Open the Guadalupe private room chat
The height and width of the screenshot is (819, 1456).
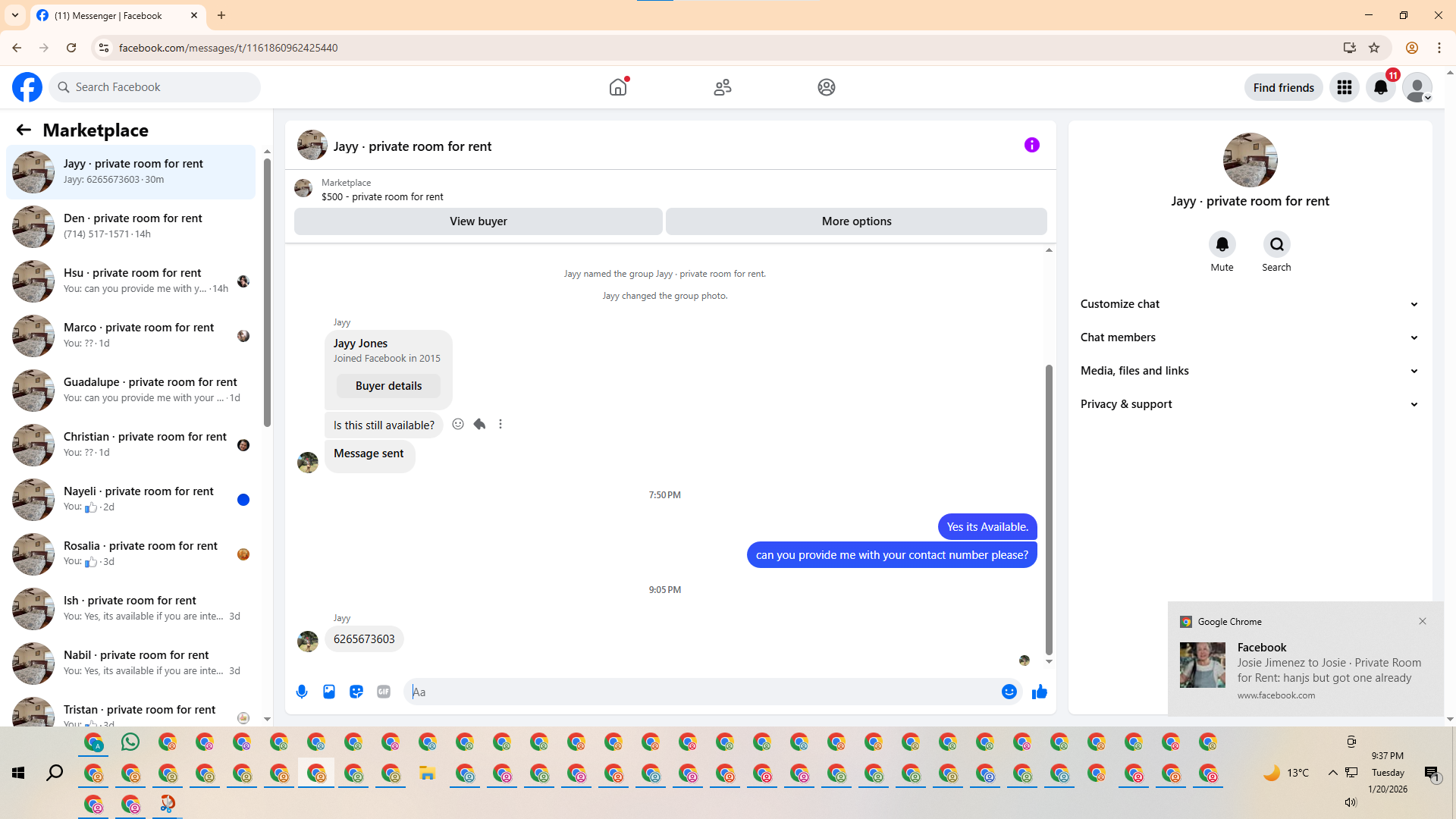pos(131,391)
